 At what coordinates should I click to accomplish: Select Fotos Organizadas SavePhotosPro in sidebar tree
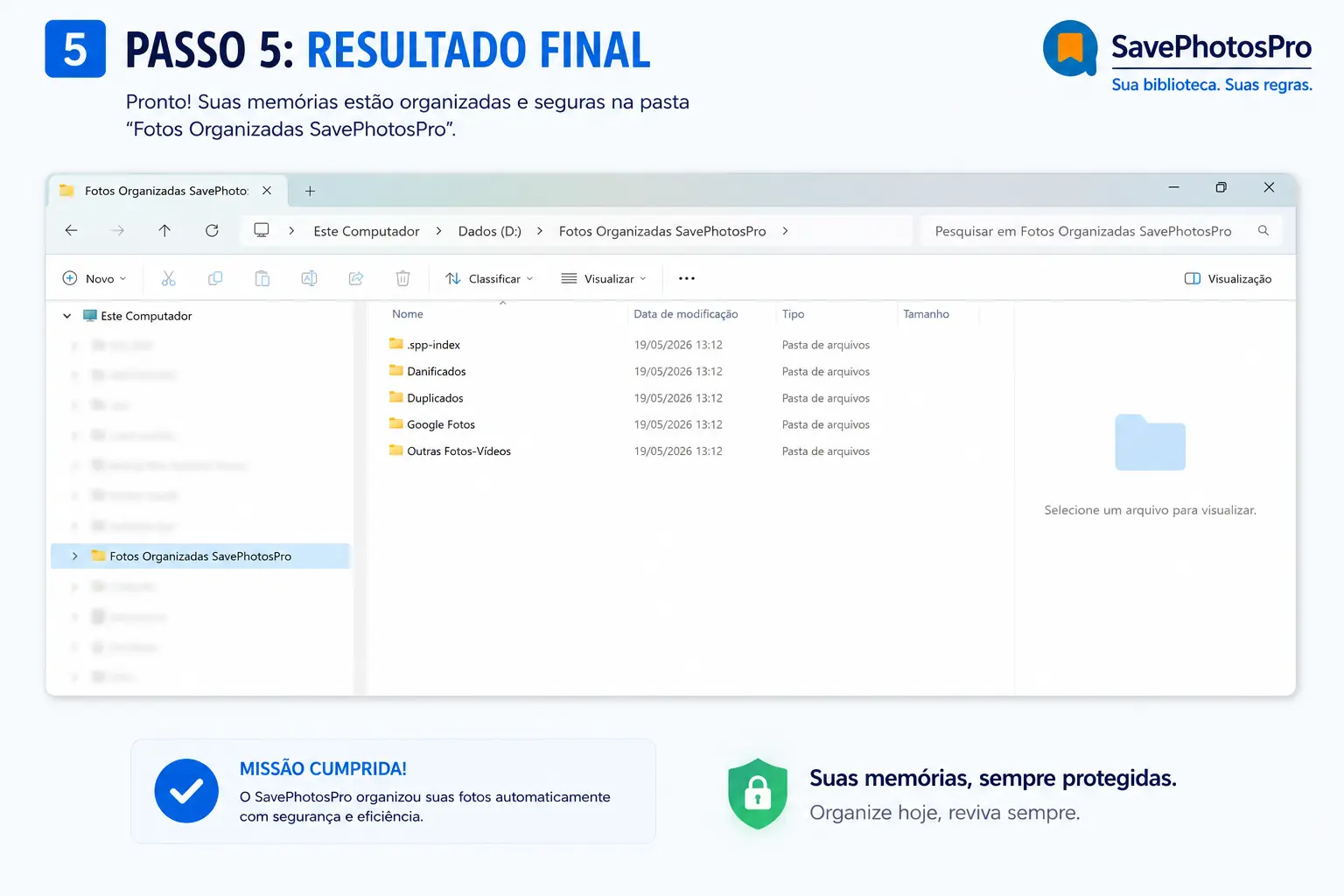[x=200, y=556]
